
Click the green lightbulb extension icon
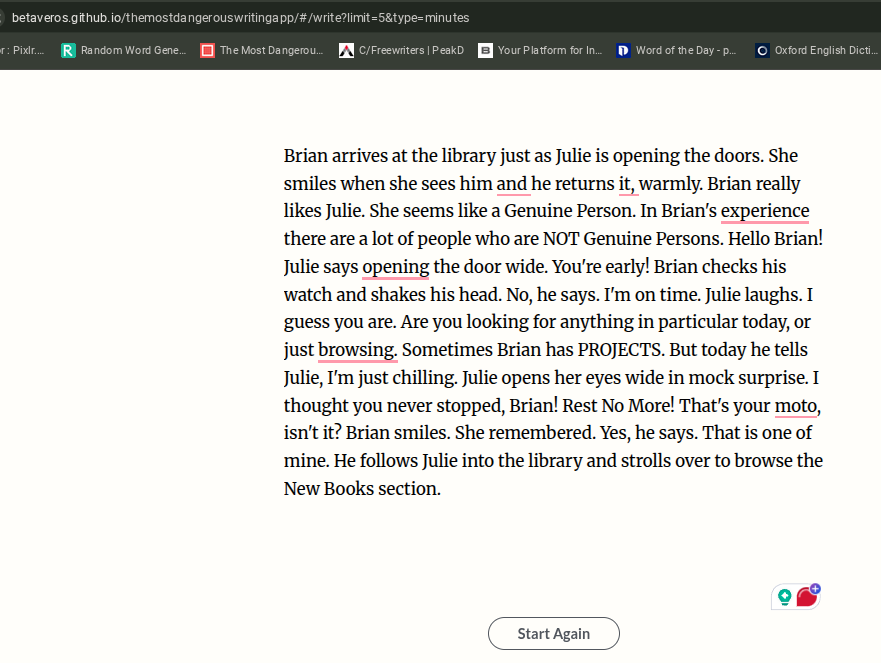(784, 597)
